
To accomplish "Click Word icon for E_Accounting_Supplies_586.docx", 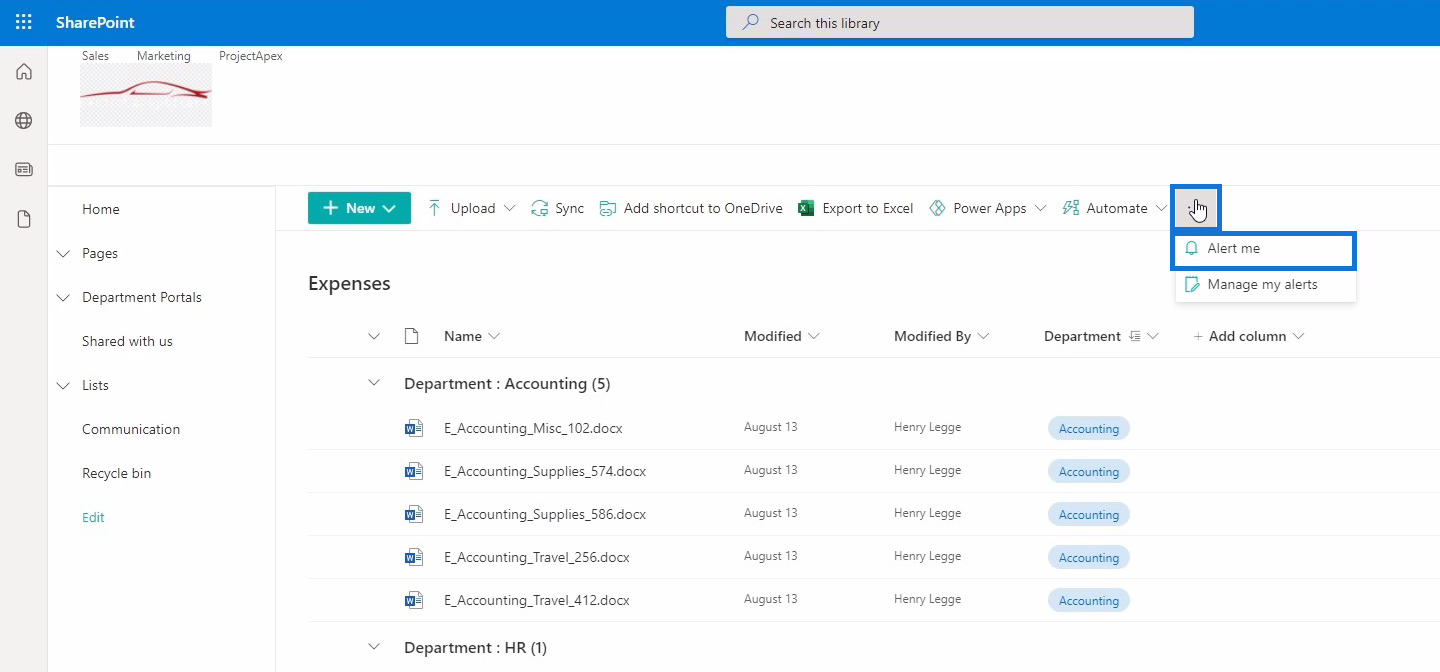I will tap(413, 514).
